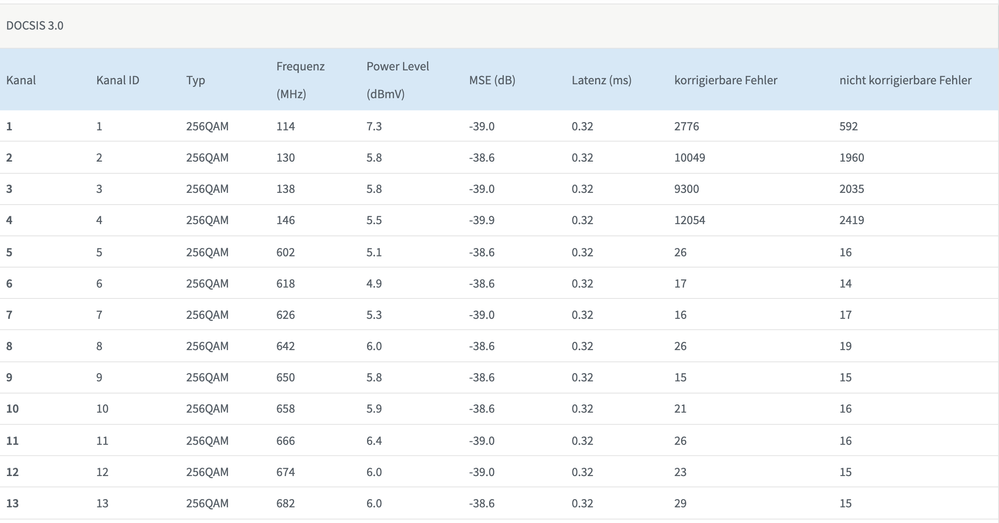Click the uncorrectable errors value 2035
Screen dimensions: 999x523
(852, 189)
